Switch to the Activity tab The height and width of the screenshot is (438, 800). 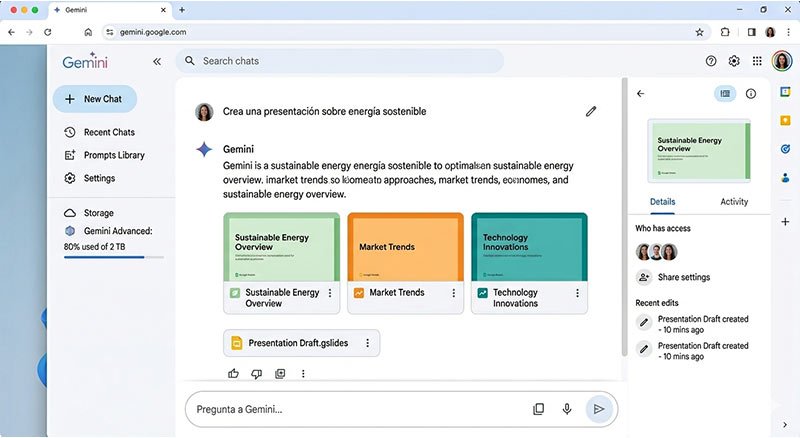tap(734, 202)
